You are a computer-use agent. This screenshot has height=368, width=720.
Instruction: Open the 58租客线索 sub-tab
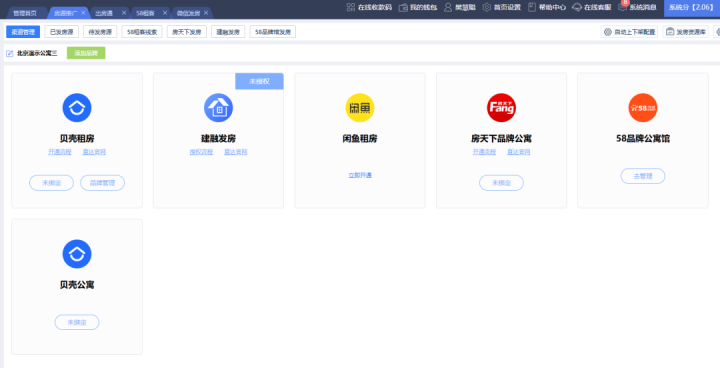[142, 32]
